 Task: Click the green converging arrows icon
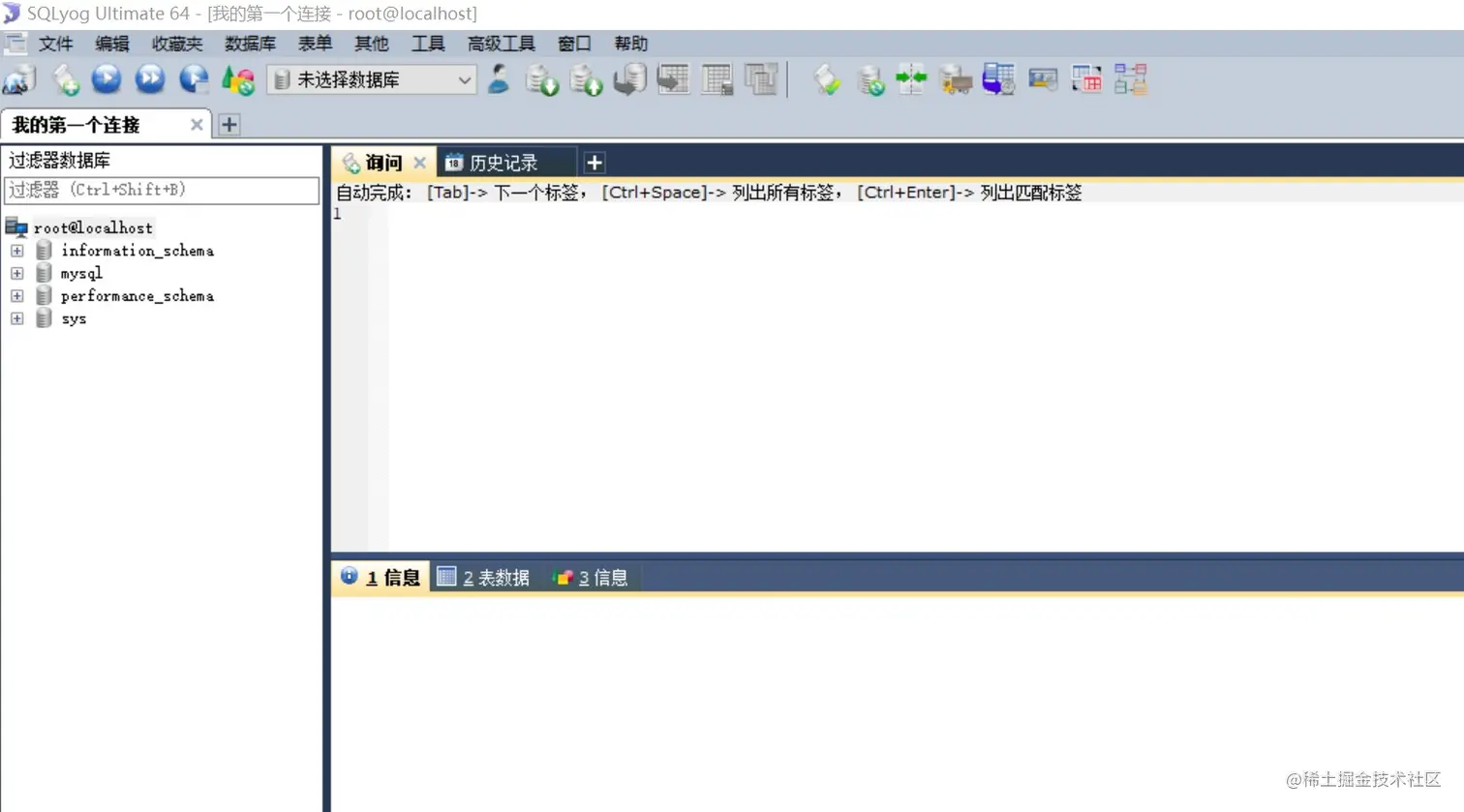pos(912,79)
